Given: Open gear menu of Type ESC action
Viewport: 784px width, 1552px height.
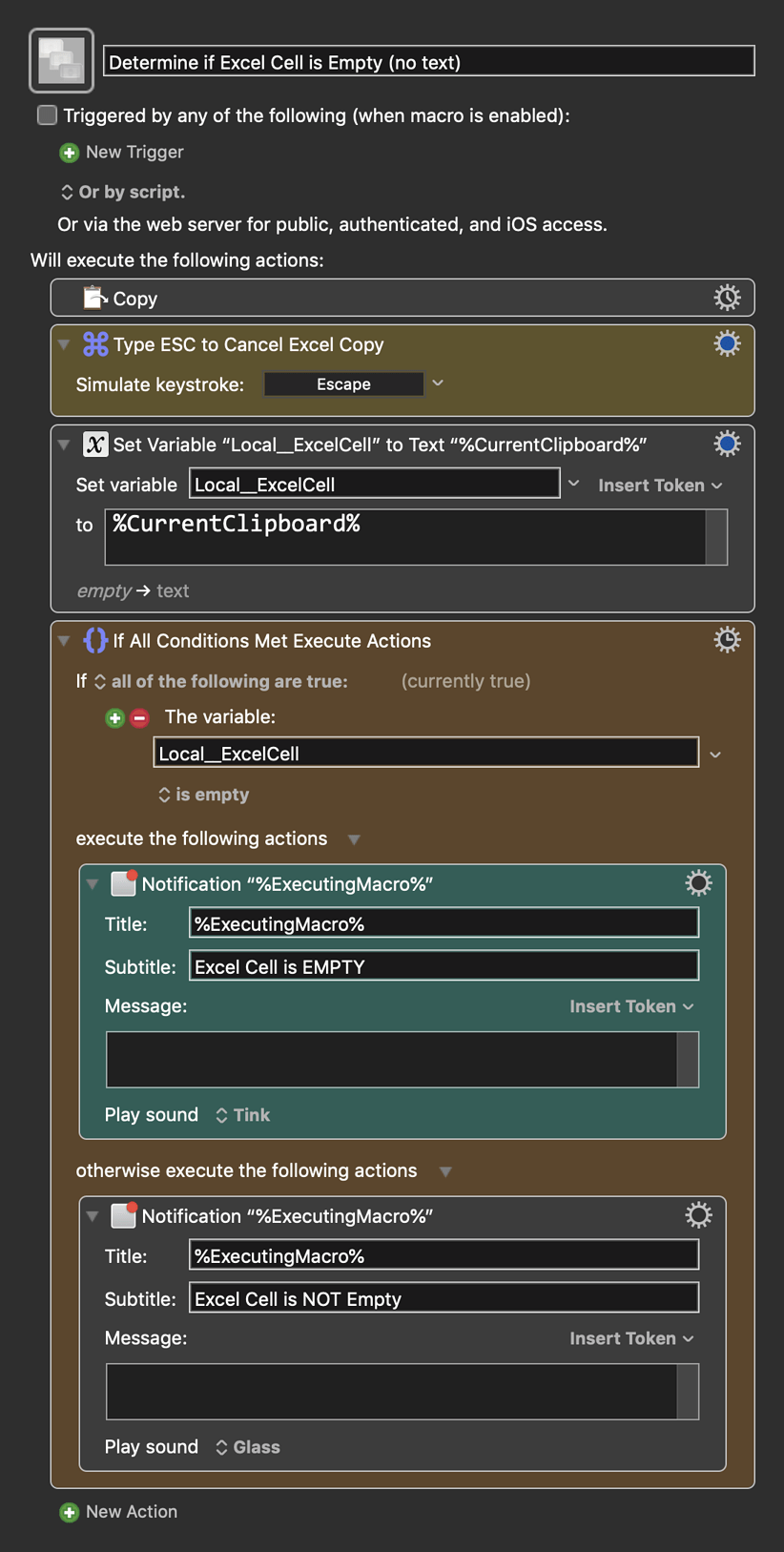Looking at the screenshot, I should (x=727, y=343).
